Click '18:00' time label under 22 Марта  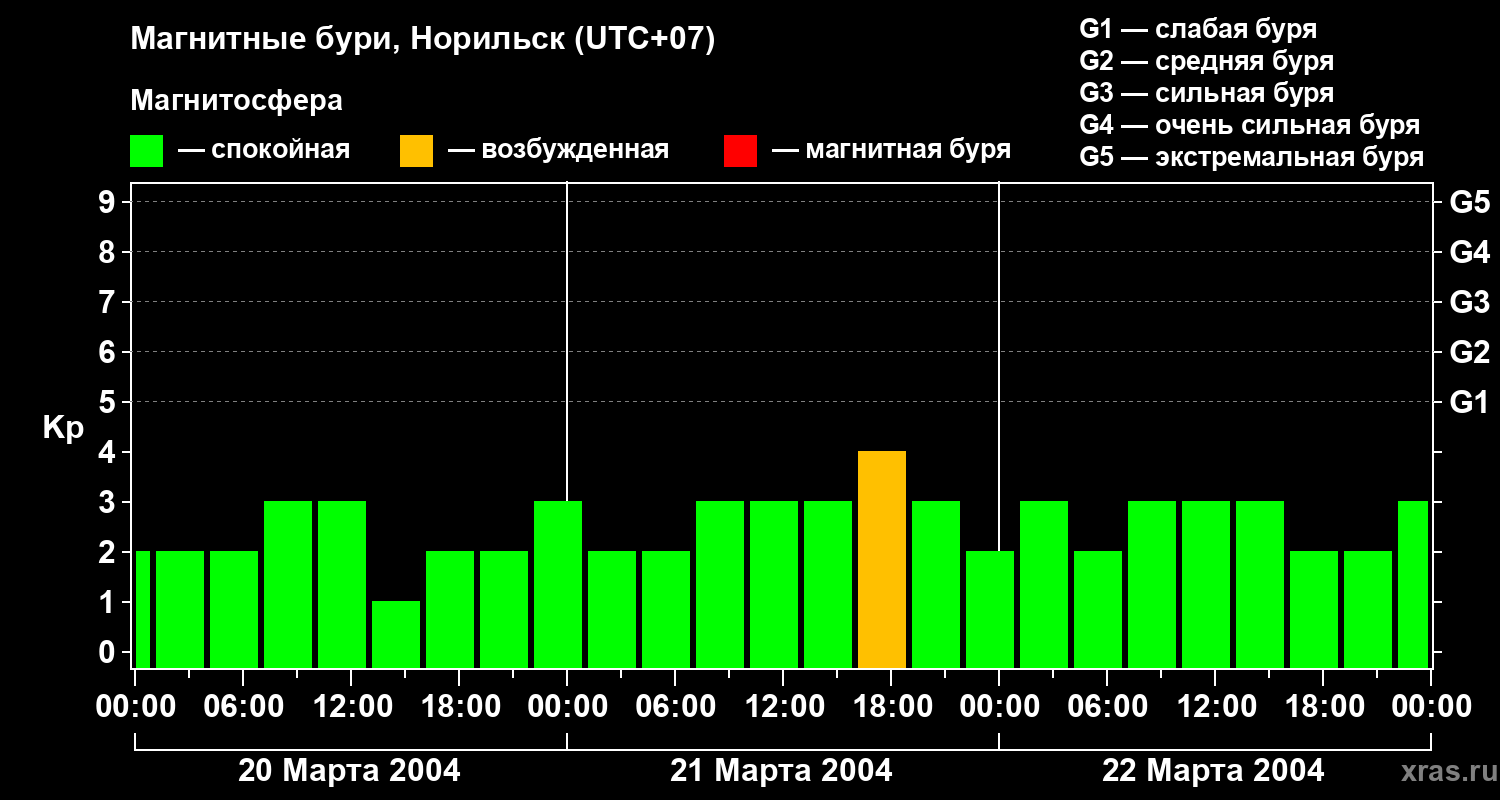(1323, 706)
